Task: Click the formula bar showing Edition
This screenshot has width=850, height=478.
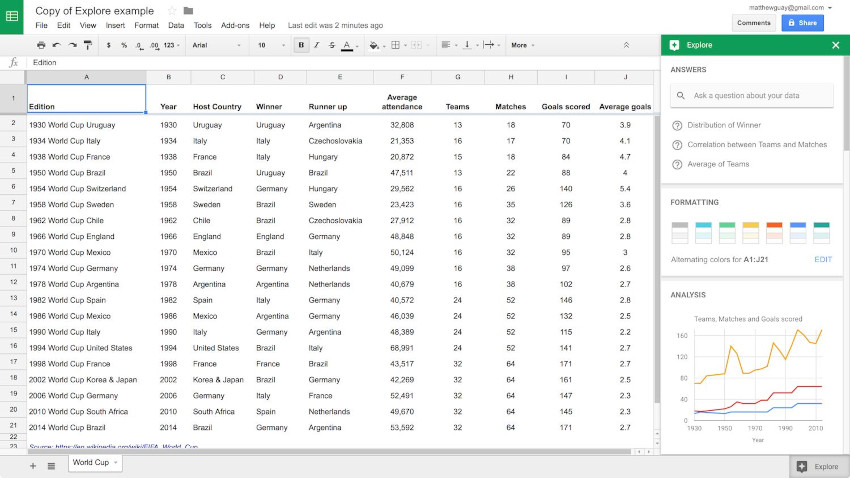Action: pyautogui.click(x=344, y=63)
